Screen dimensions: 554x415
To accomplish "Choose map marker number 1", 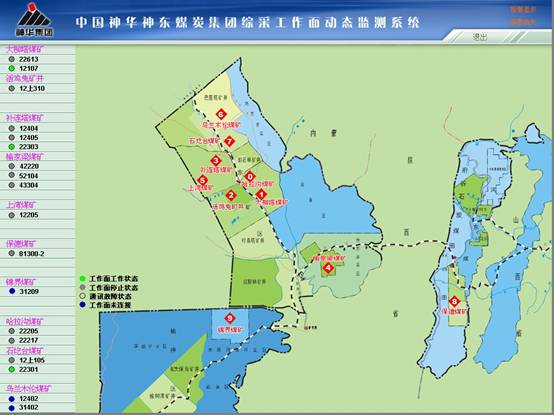I will 261,194.
